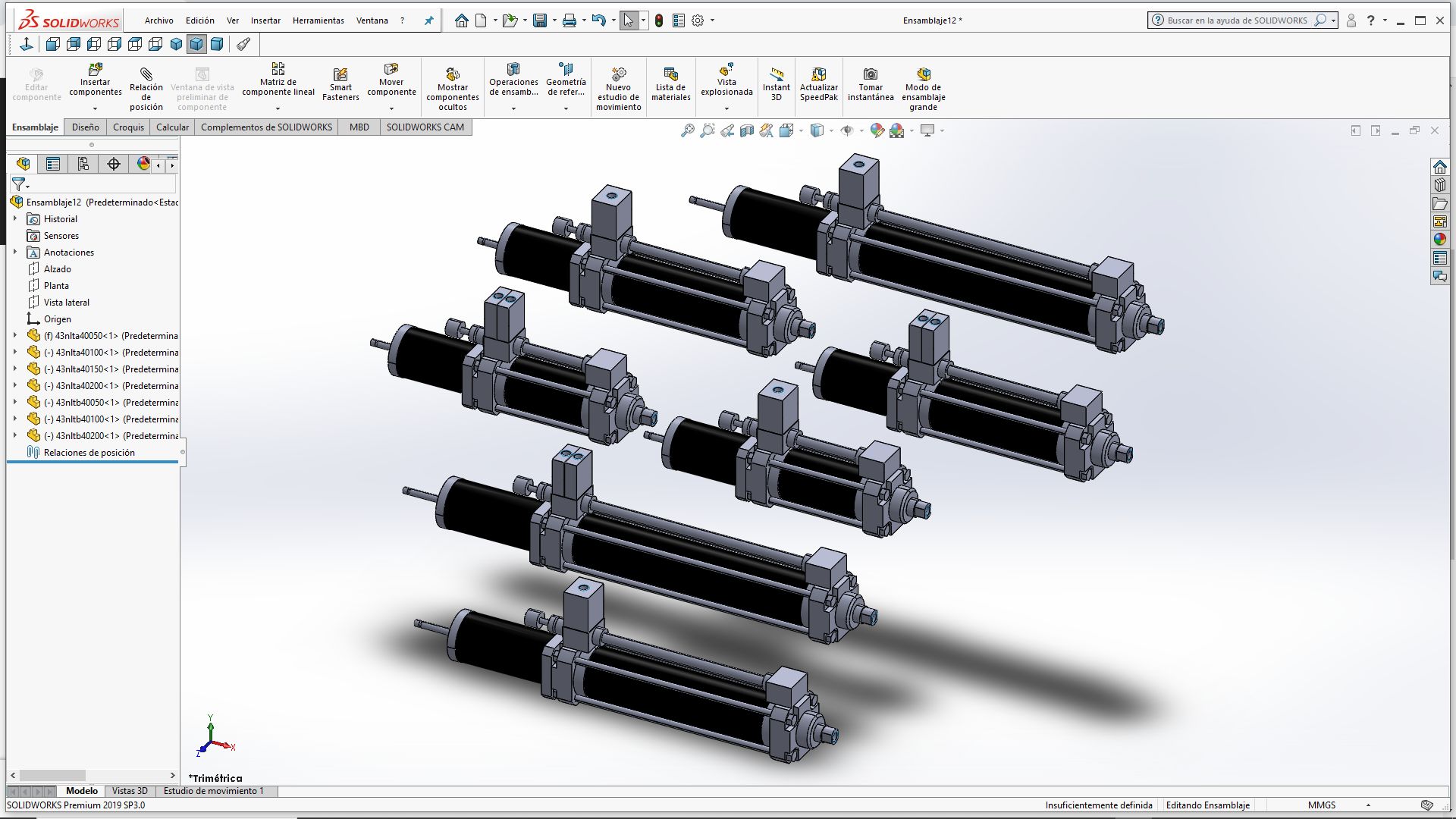Select component 43nlta40150<1> in tree
This screenshot has height=819, width=1456.
[102, 369]
